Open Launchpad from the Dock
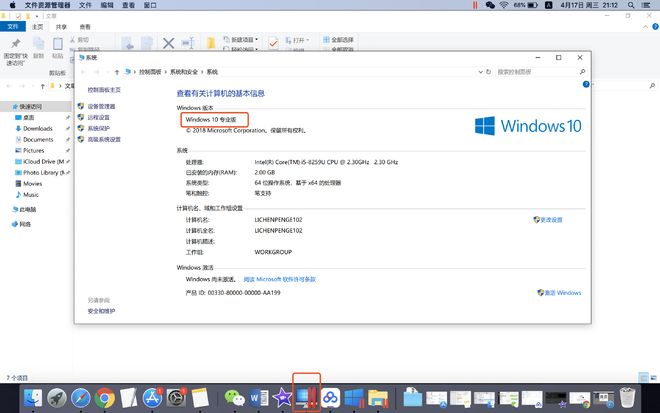 (57, 397)
